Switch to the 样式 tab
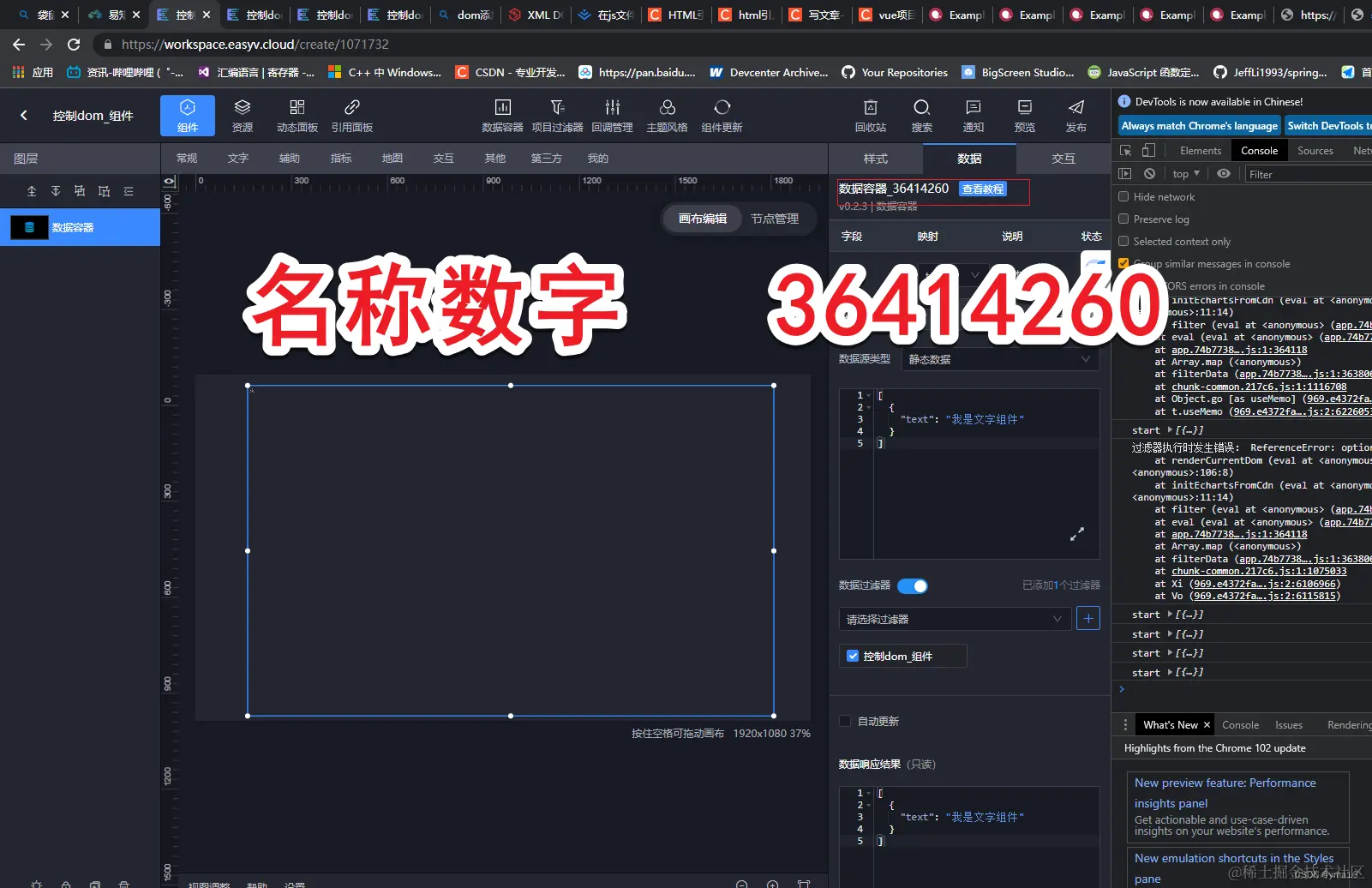The image size is (1372, 888). point(875,159)
